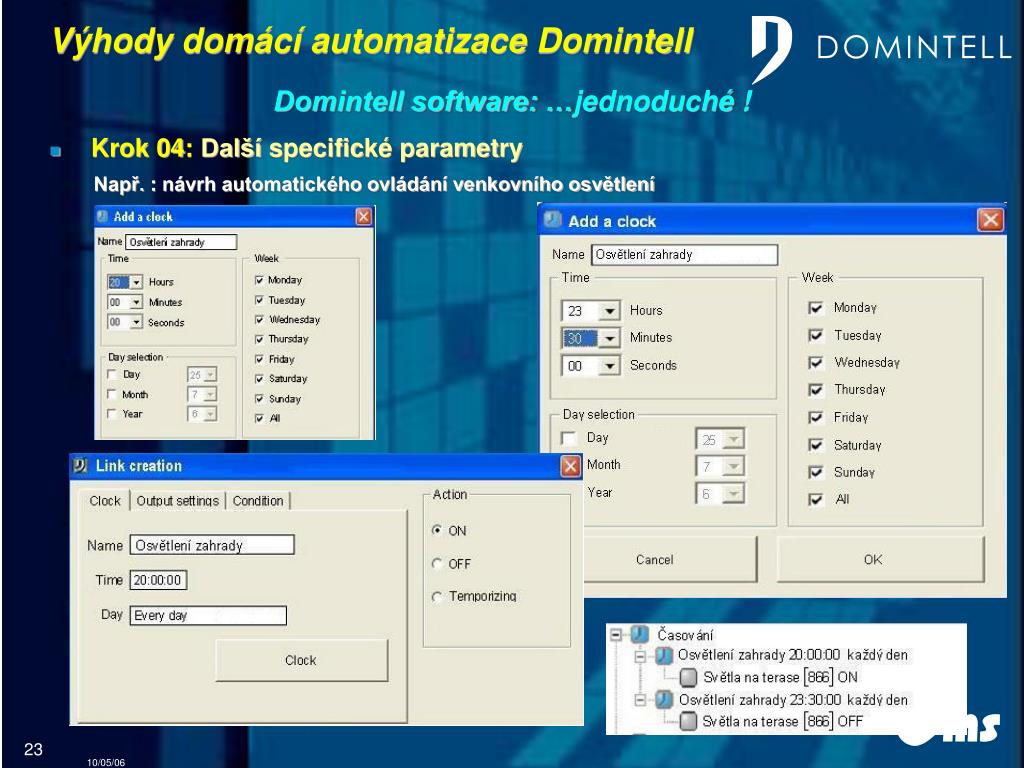Viewport: 1024px width, 768px height.
Task: Toggle Tuesday in the smaller Add a clock dialog
Action: click(x=259, y=300)
